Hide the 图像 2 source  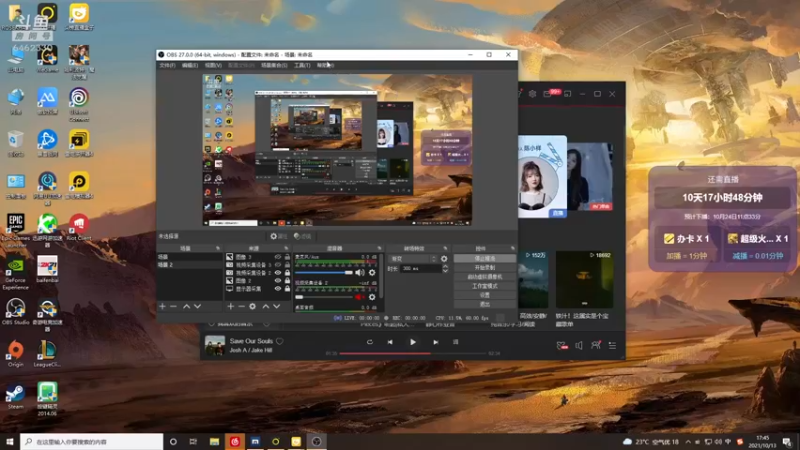(x=278, y=281)
